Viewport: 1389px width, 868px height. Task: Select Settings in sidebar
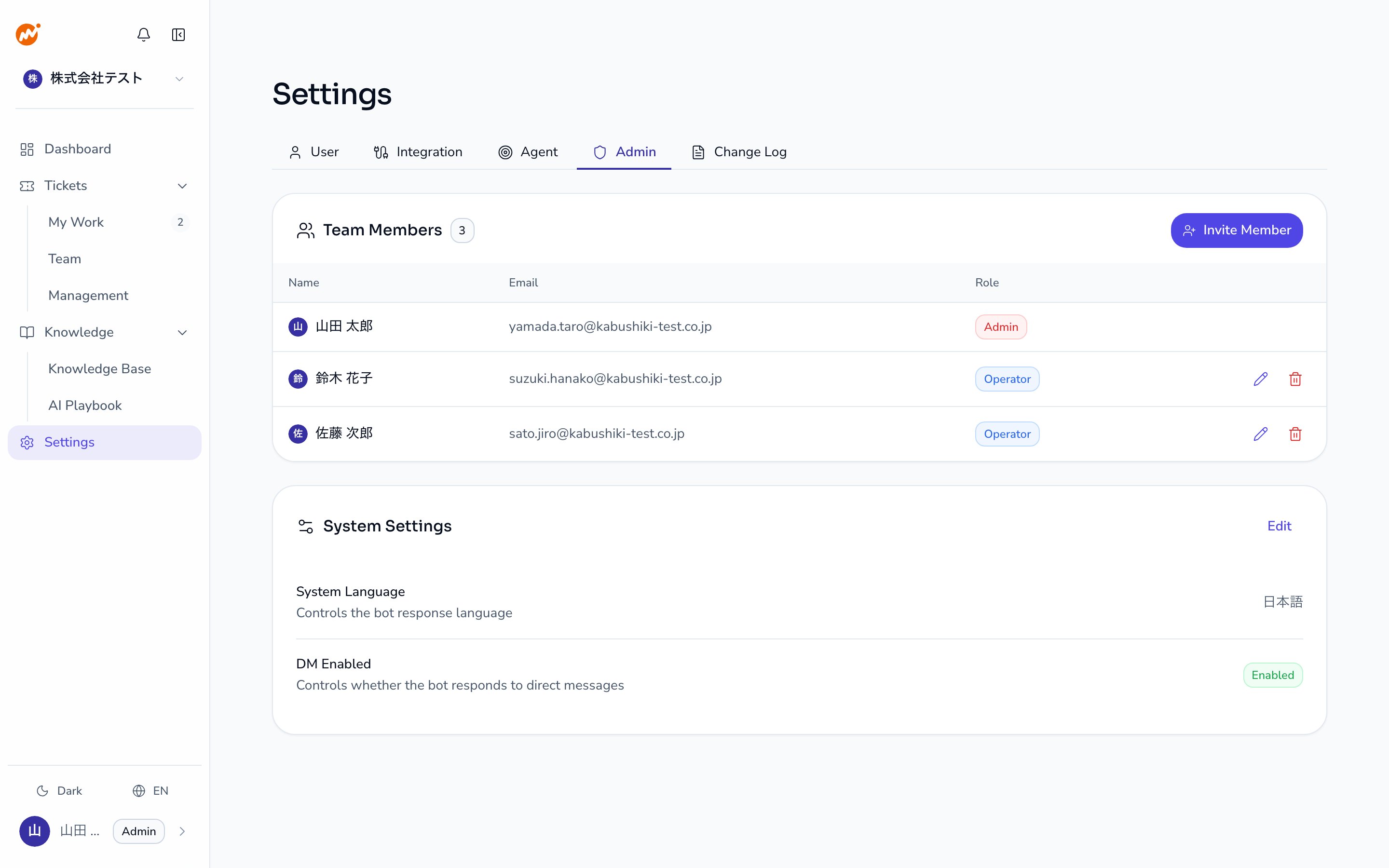tap(105, 442)
